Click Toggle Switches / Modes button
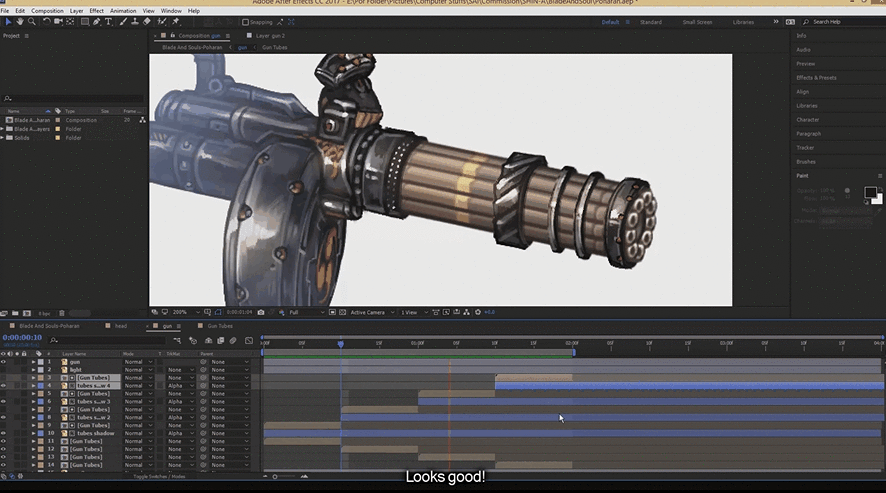The width and height of the screenshot is (886, 493). pyautogui.click(x=158, y=477)
